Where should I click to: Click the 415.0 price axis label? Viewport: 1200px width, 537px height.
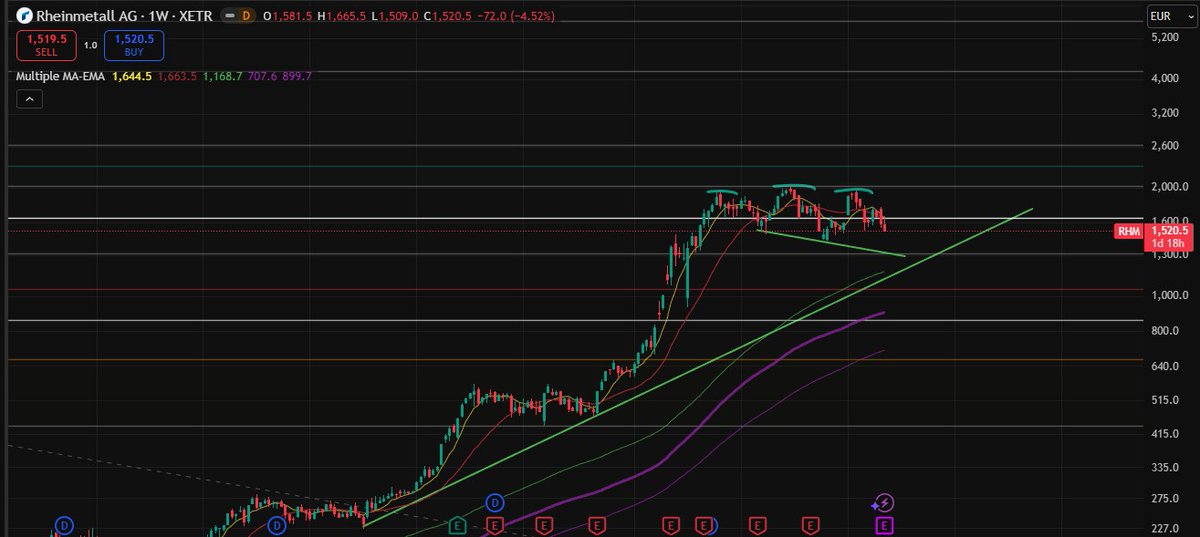pos(1166,434)
